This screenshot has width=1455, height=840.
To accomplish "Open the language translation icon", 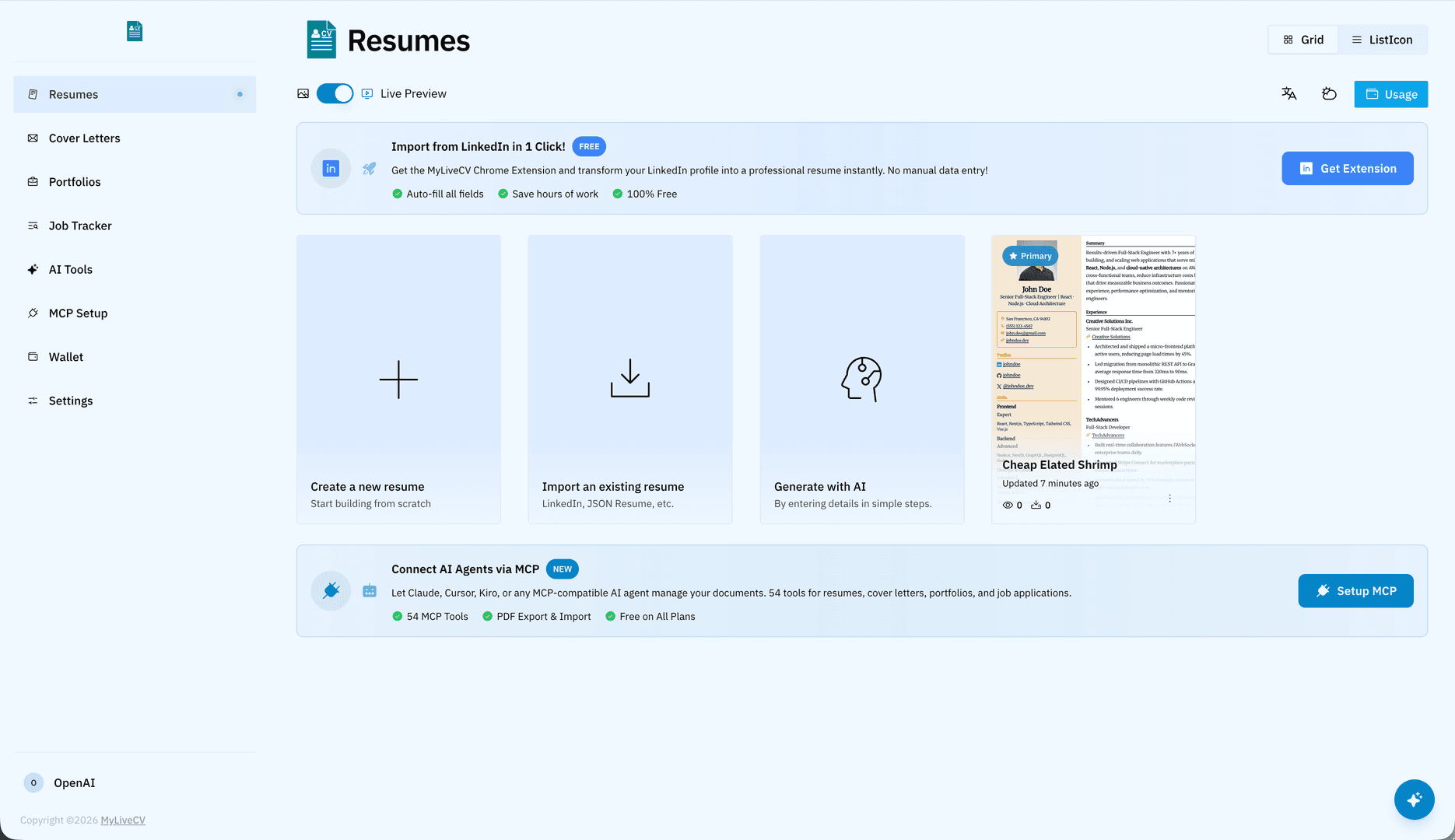I will click(1289, 93).
